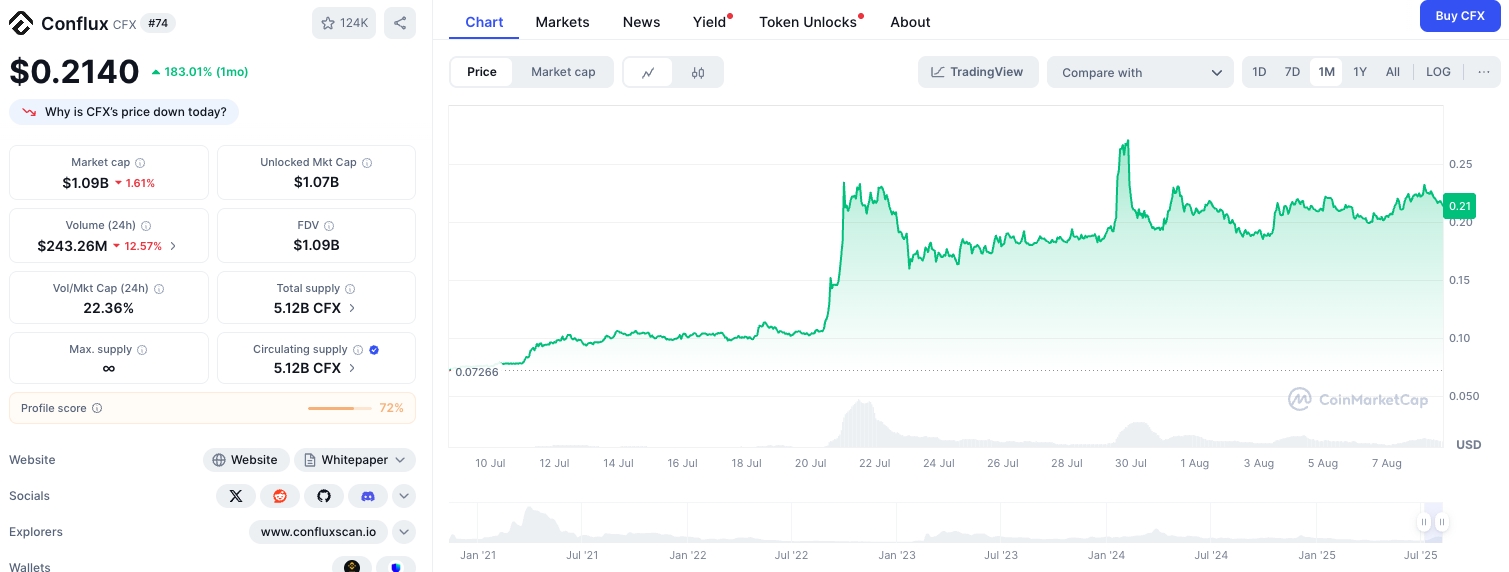
Task: Open the Compare with dropdown
Action: (x=1141, y=72)
